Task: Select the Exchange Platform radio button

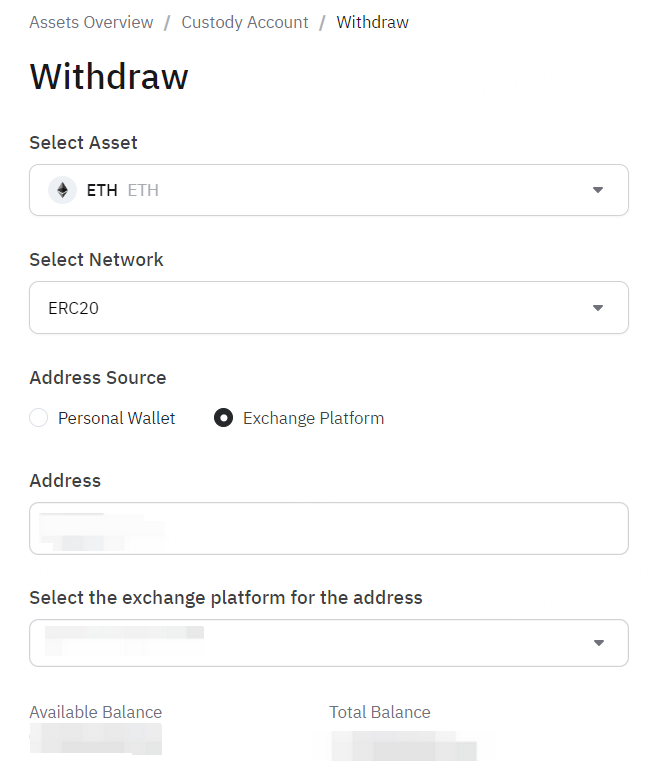Action: [x=223, y=418]
